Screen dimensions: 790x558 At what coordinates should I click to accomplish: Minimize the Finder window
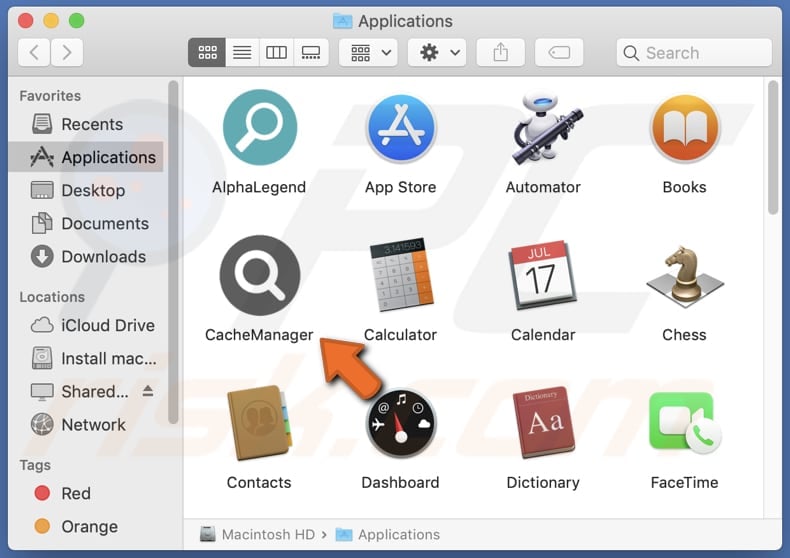[x=51, y=21]
